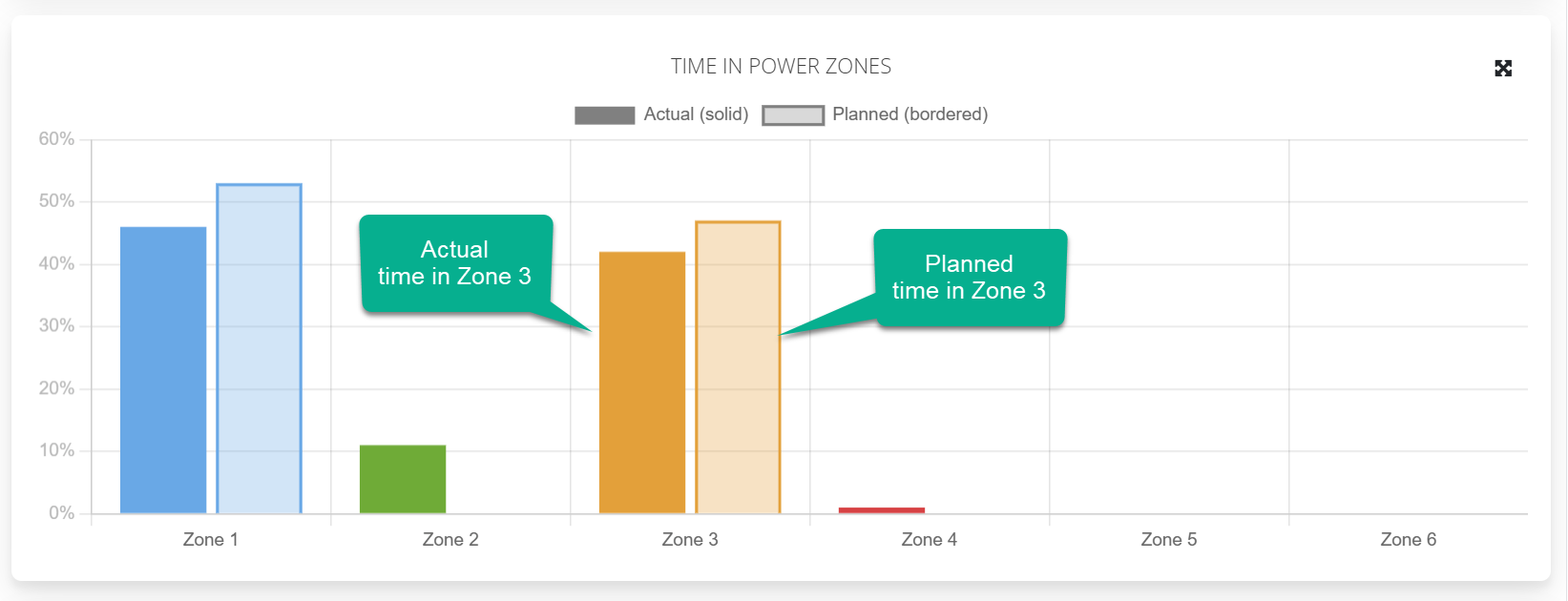The width and height of the screenshot is (1568, 601).
Task: Click the Planned (bordered) legend label
Action: [909, 114]
